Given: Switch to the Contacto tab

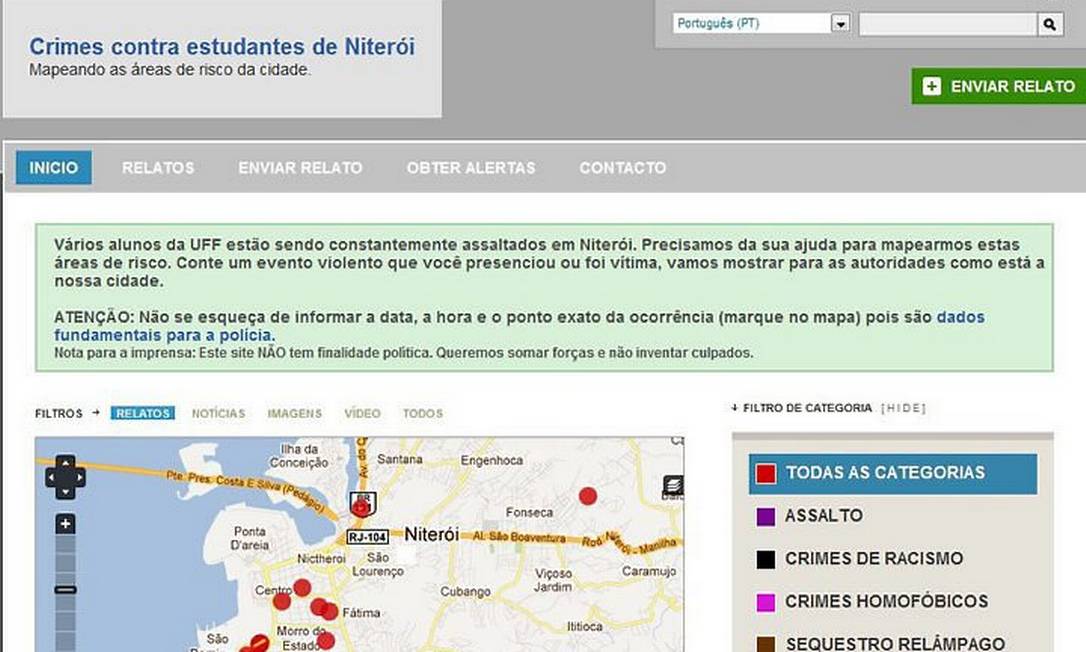Looking at the screenshot, I should pos(622,168).
